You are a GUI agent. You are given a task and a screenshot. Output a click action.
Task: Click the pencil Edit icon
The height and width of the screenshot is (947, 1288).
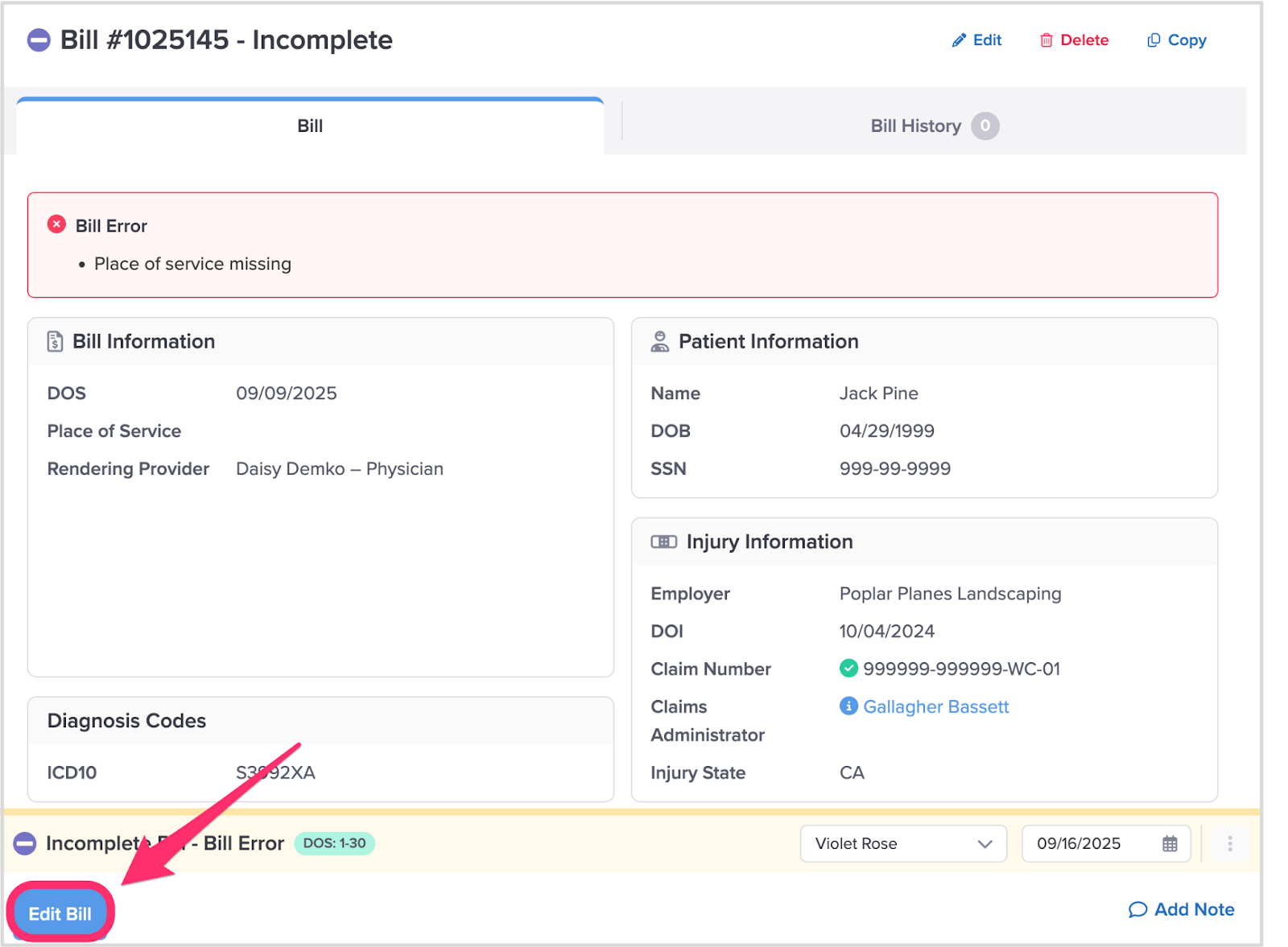click(x=958, y=40)
